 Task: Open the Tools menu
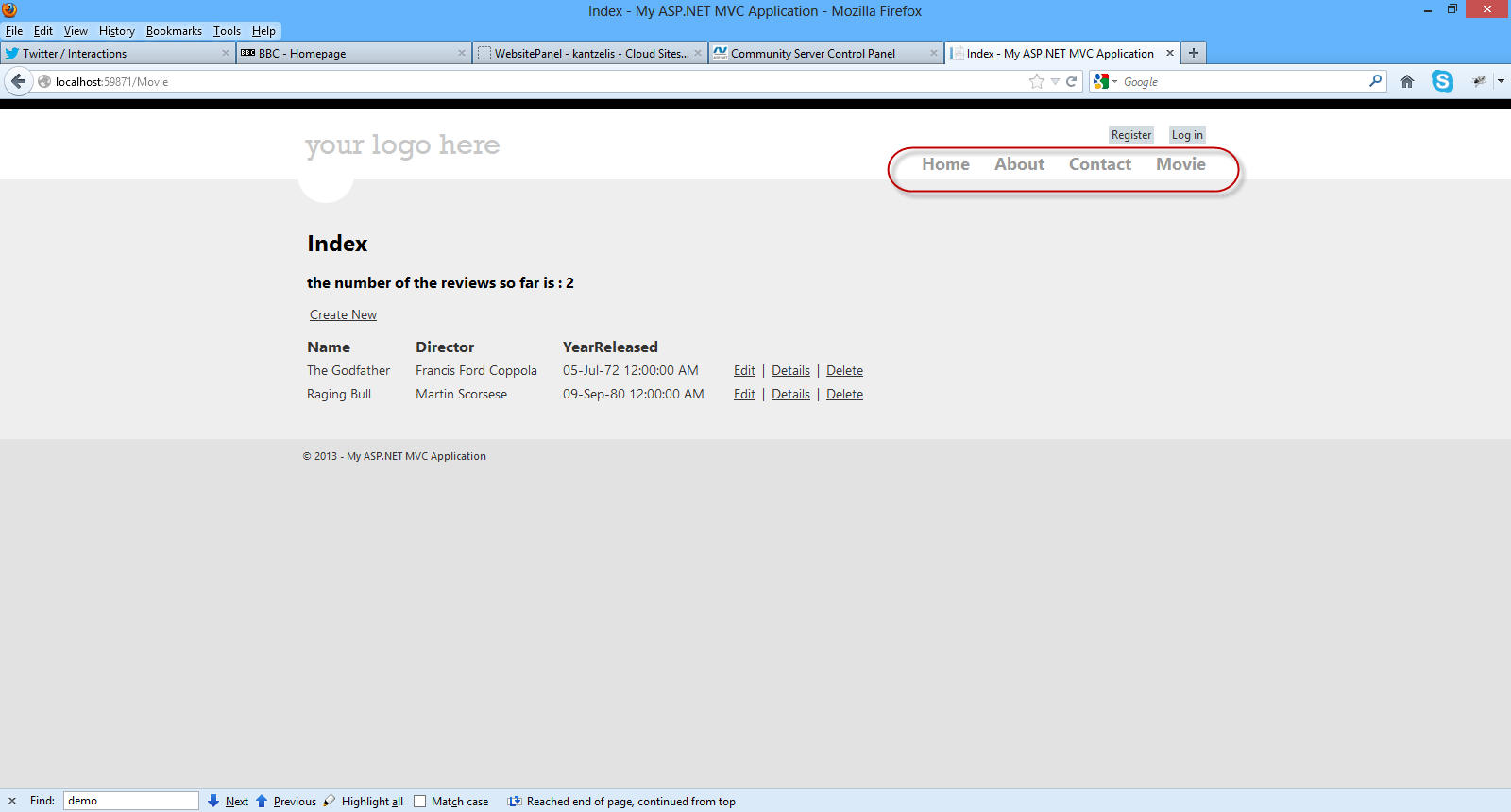[x=227, y=30]
